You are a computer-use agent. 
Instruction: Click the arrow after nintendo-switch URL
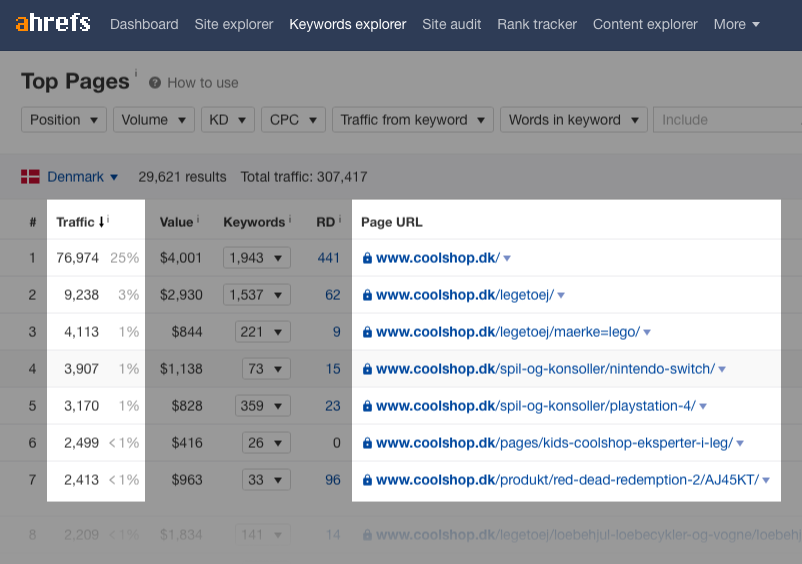(x=722, y=370)
